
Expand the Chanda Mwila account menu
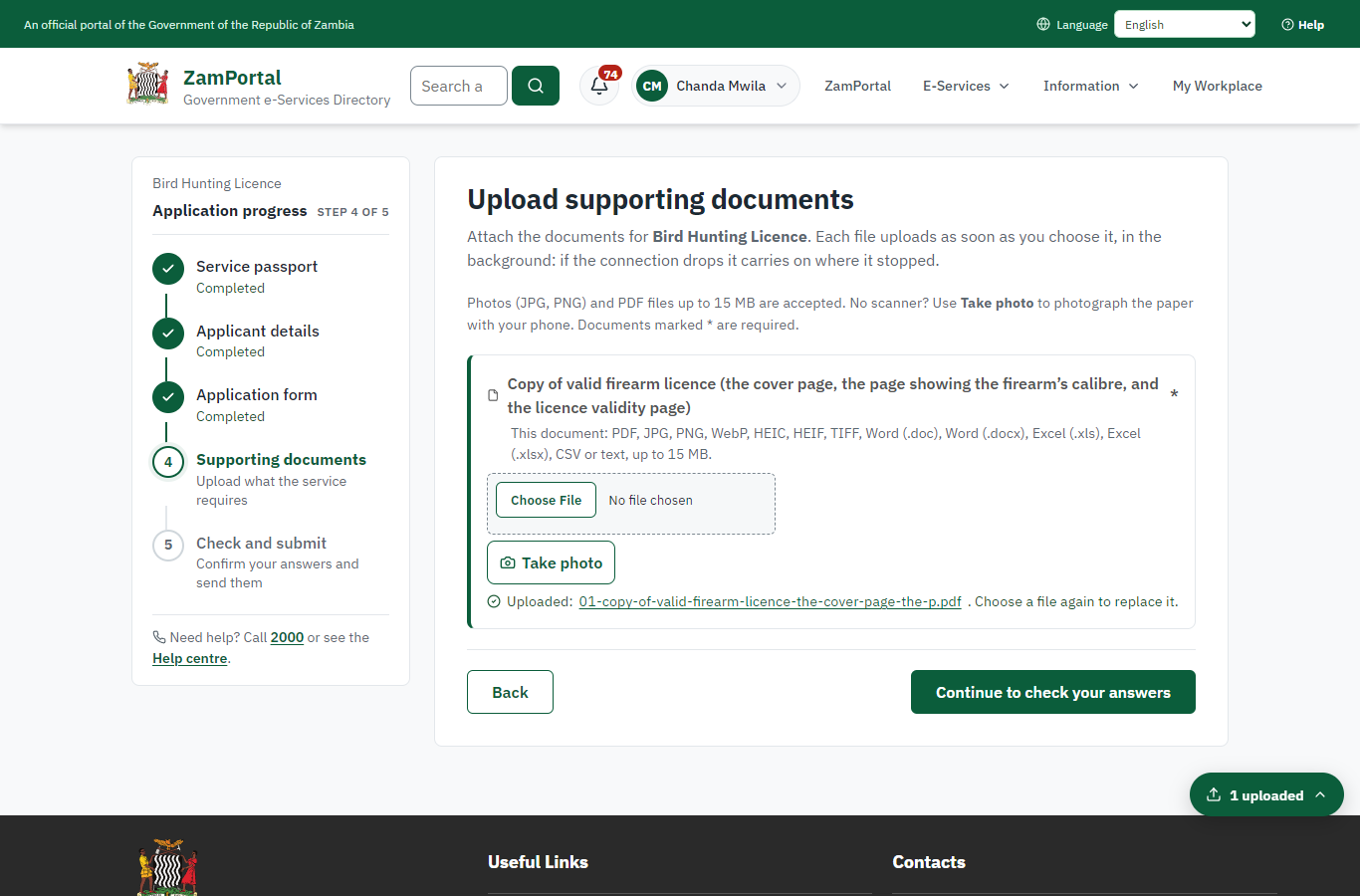(716, 86)
